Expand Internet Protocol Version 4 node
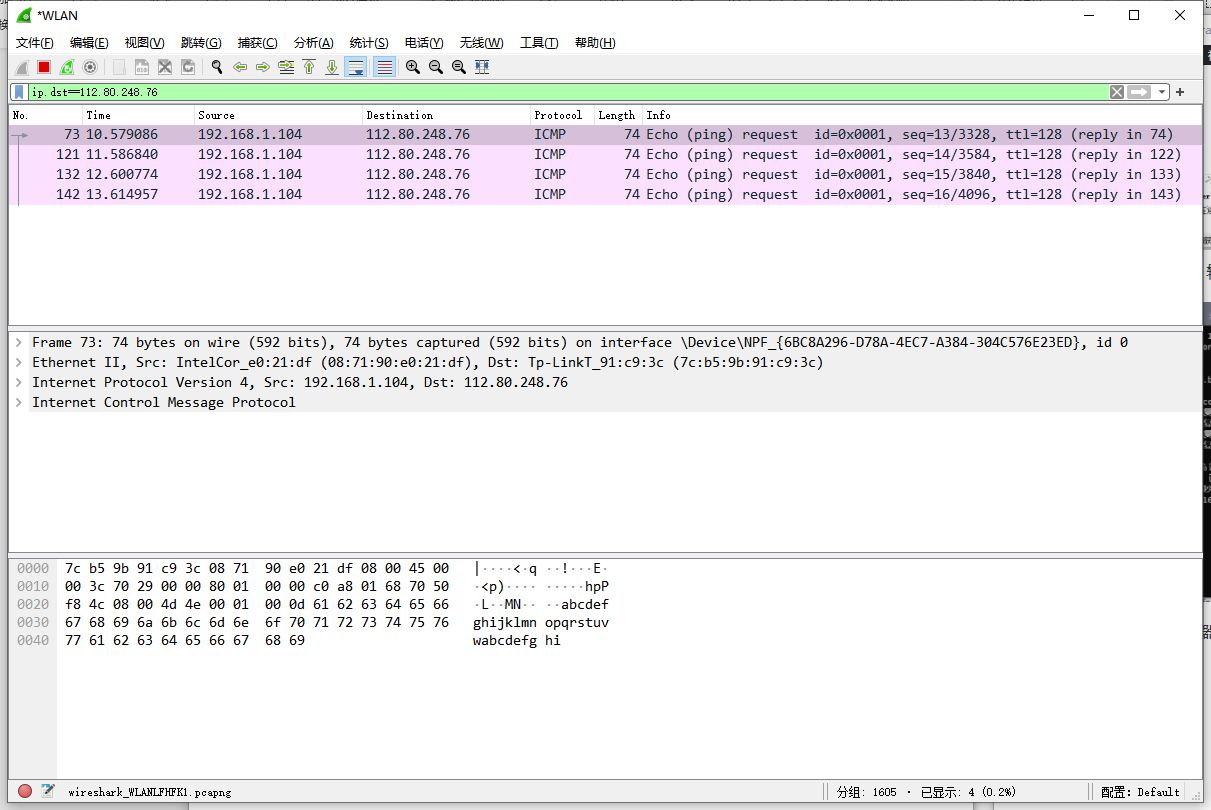 [x=19, y=382]
